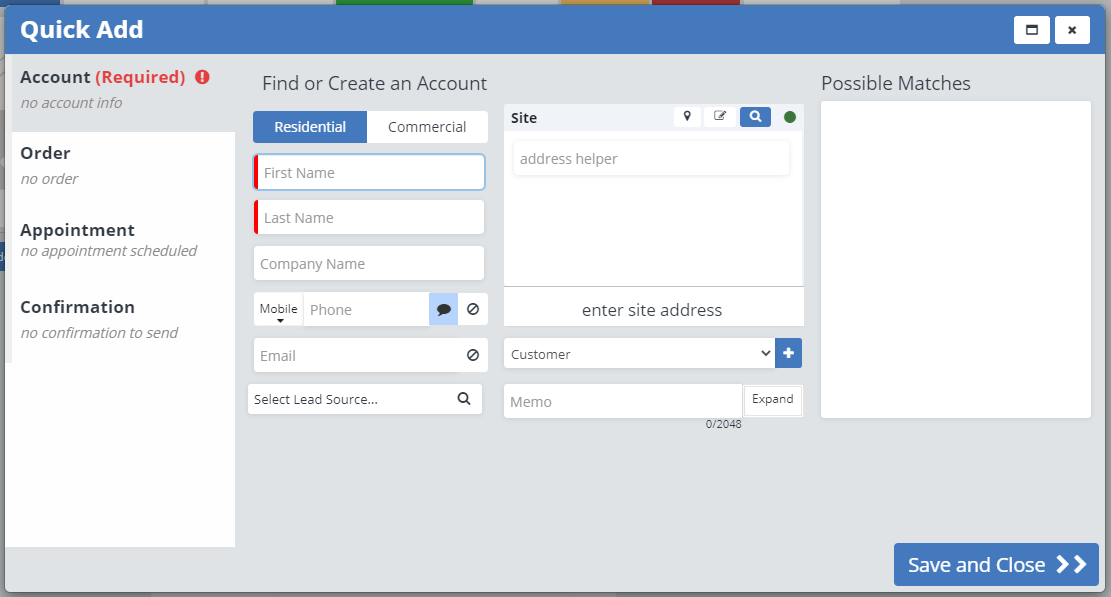1111x597 pixels.
Task: Click the Last Name input field
Action: (370, 218)
